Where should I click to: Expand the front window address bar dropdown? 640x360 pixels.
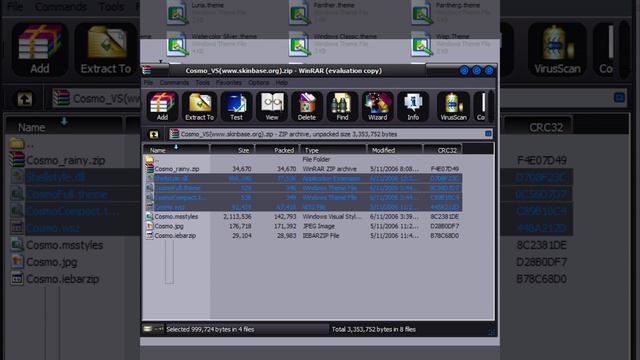click(488, 134)
